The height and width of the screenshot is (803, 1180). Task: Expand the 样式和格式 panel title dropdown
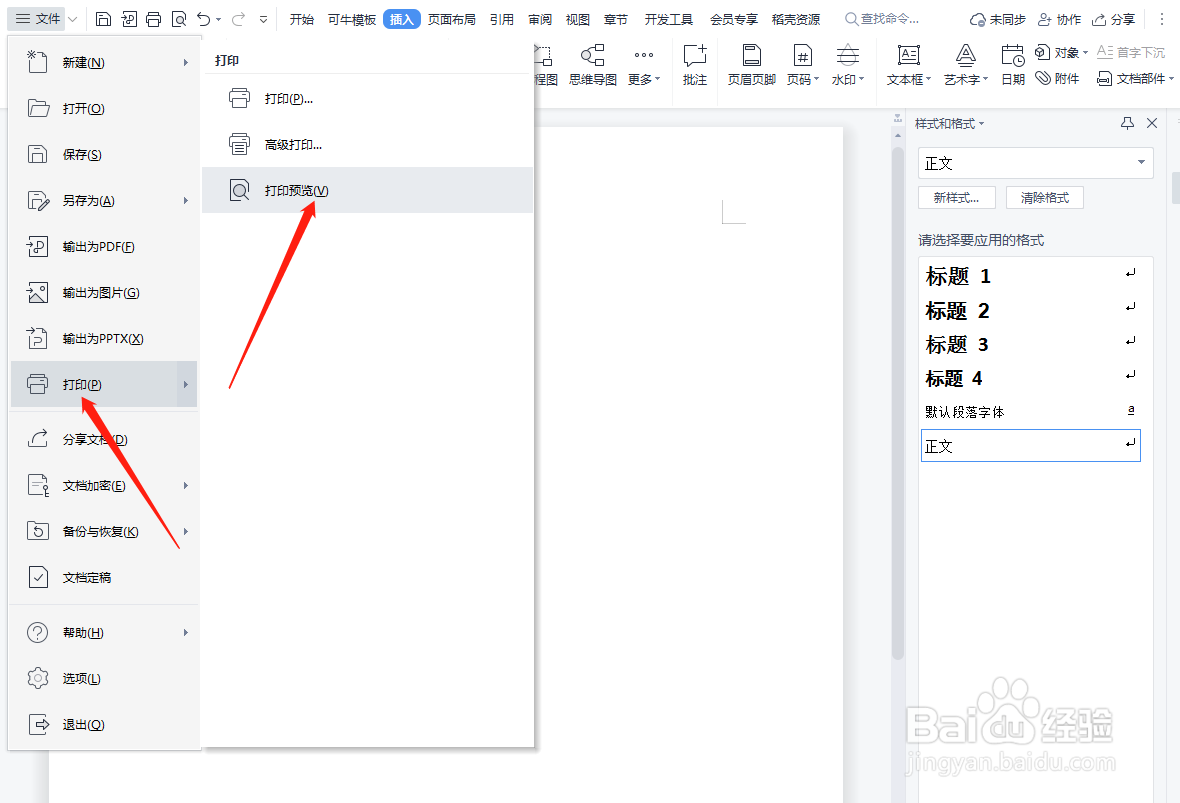click(x=981, y=124)
